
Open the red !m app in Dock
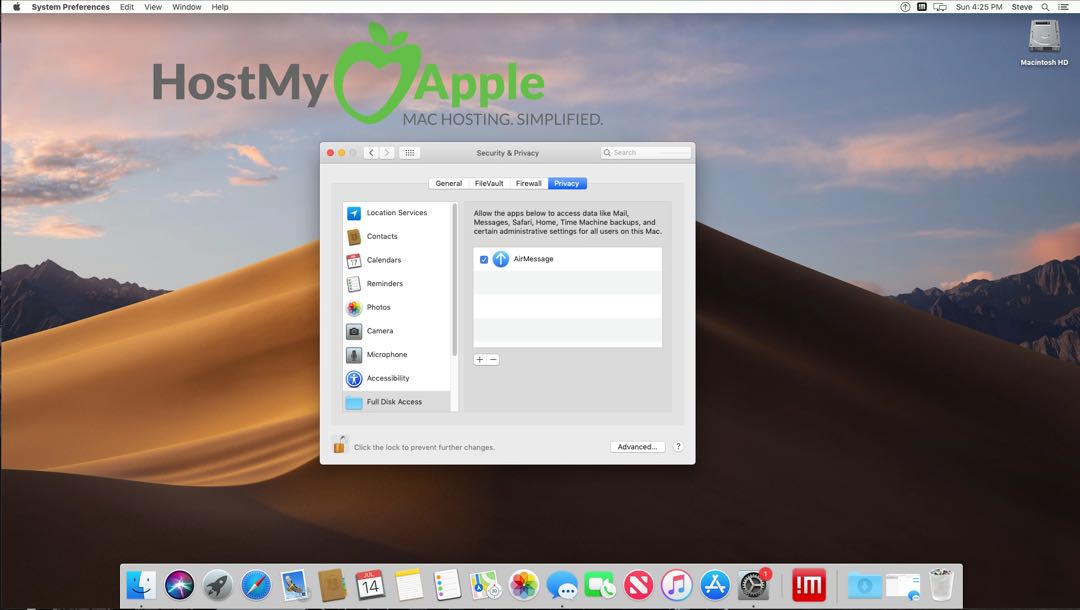coord(809,585)
